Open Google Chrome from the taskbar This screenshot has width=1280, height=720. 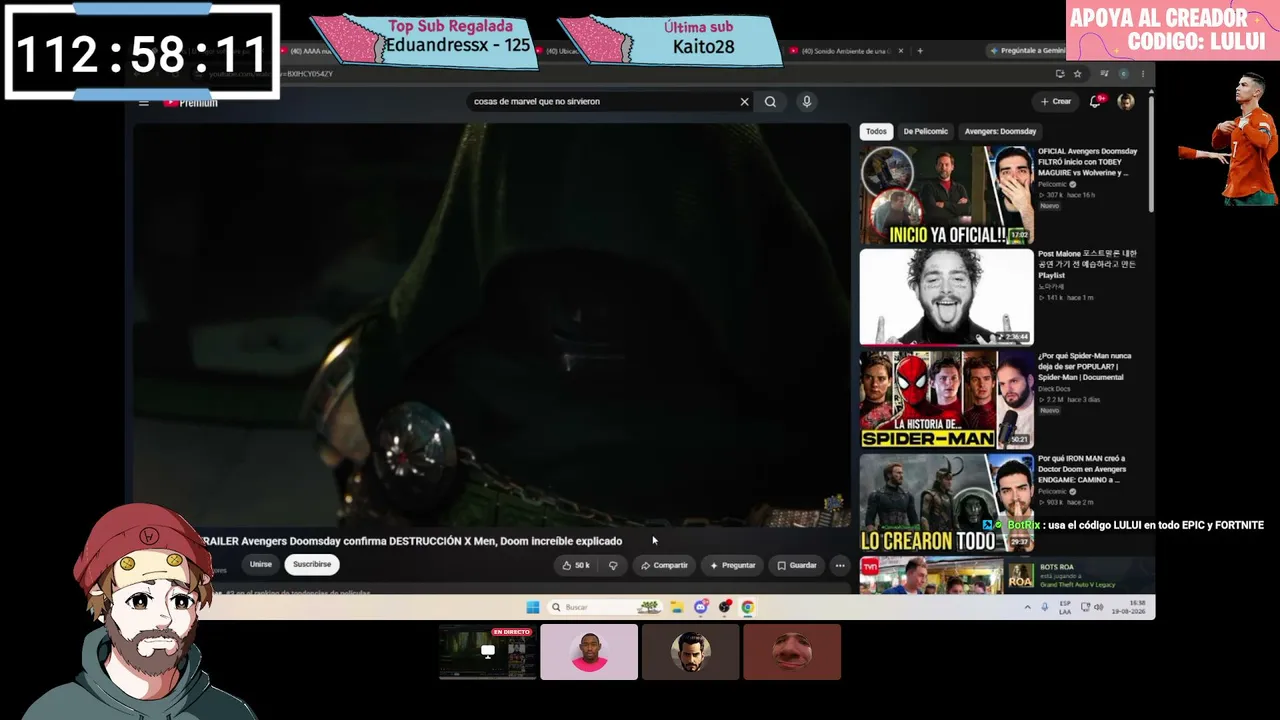pyautogui.click(x=747, y=607)
